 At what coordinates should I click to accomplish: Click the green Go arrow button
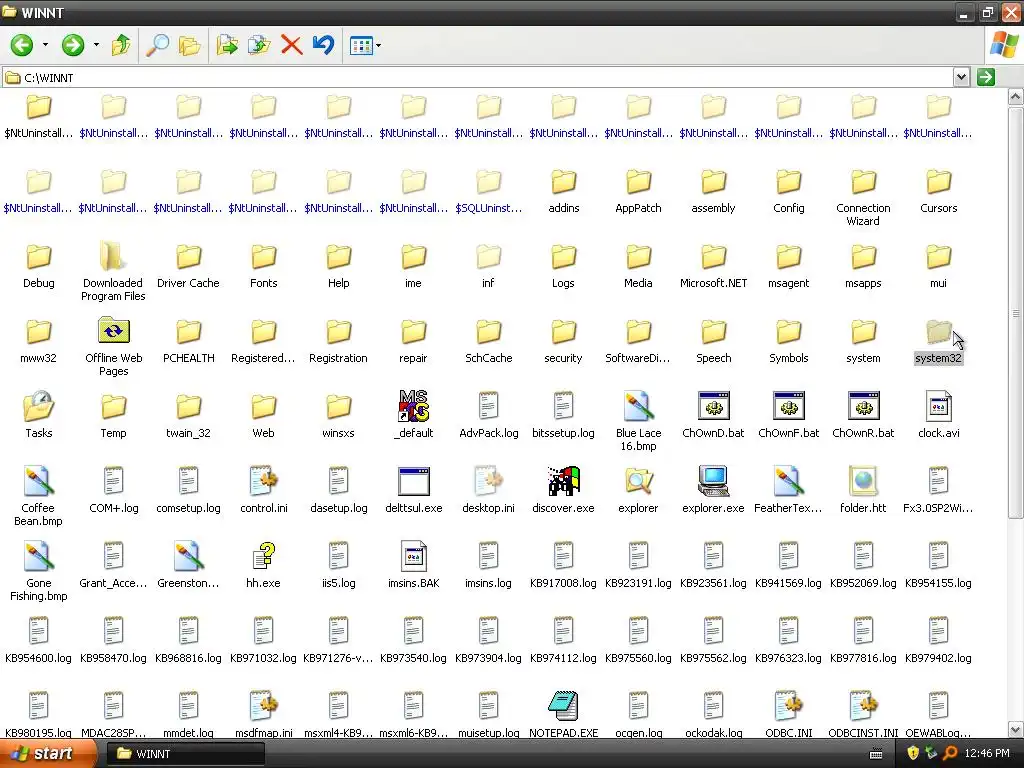pos(986,77)
